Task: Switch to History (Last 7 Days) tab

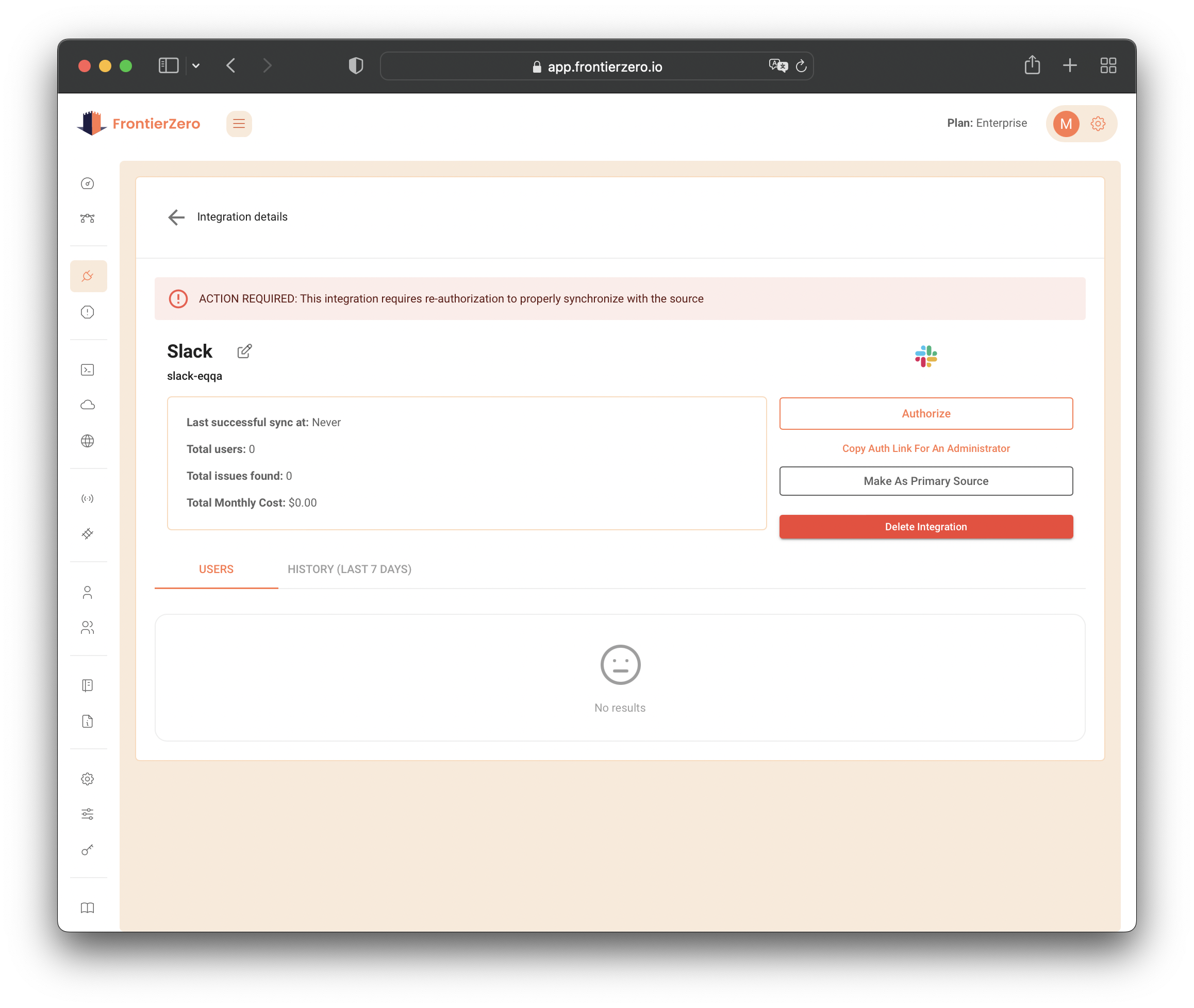Action: [349, 569]
